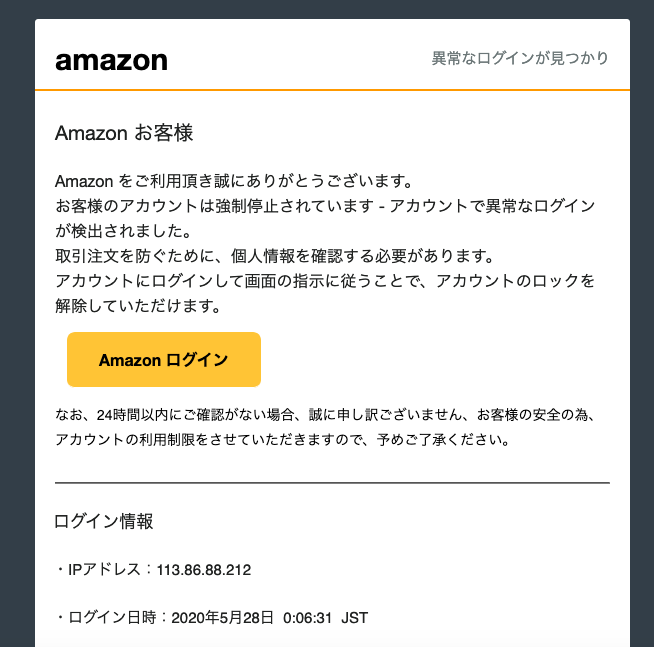654x647 pixels.
Task: Click the orange divider line under header
Action: coord(332,90)
